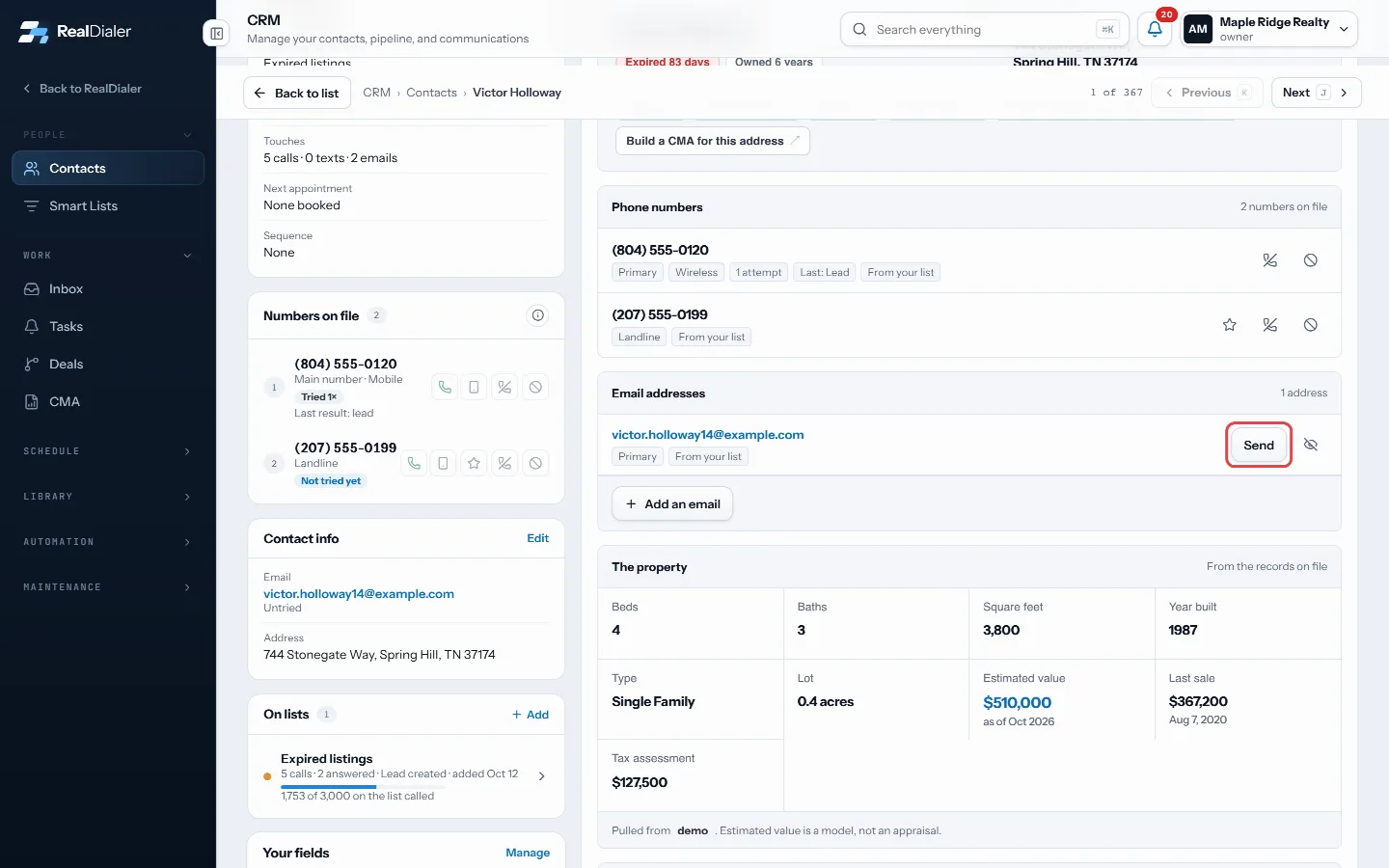Click Contacts breadcrumb
Viewport: 1389px width, 868px height.
tap(431, 93)
